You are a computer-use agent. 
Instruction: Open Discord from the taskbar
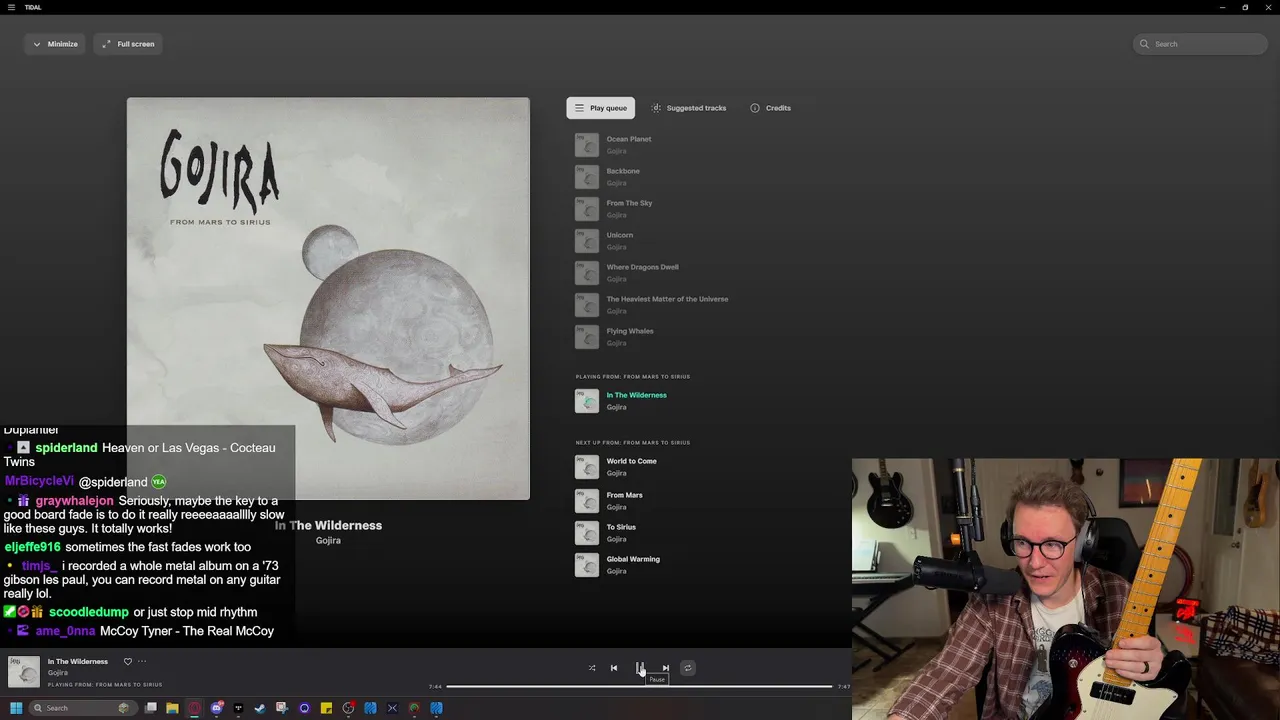tap(217, 708)
